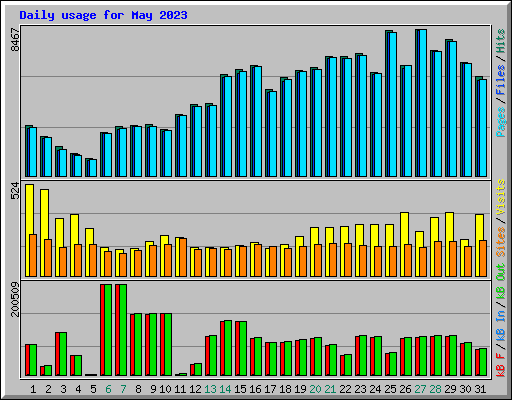Click the 'Files' legend label
This screenshot has height=400, width=512.
[x=501, y=80]
